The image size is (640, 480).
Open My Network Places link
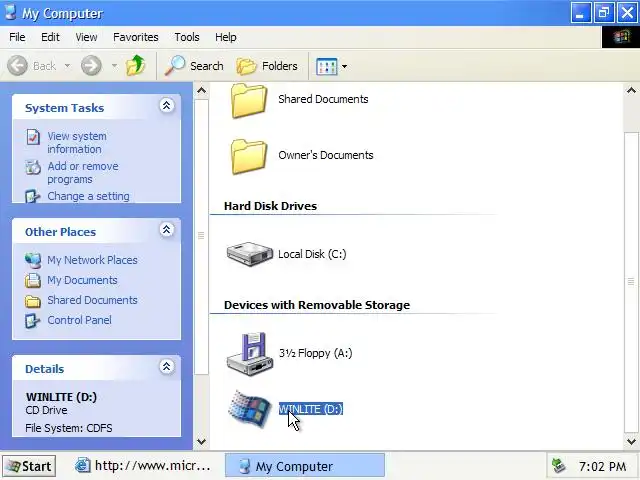point(92,260)
